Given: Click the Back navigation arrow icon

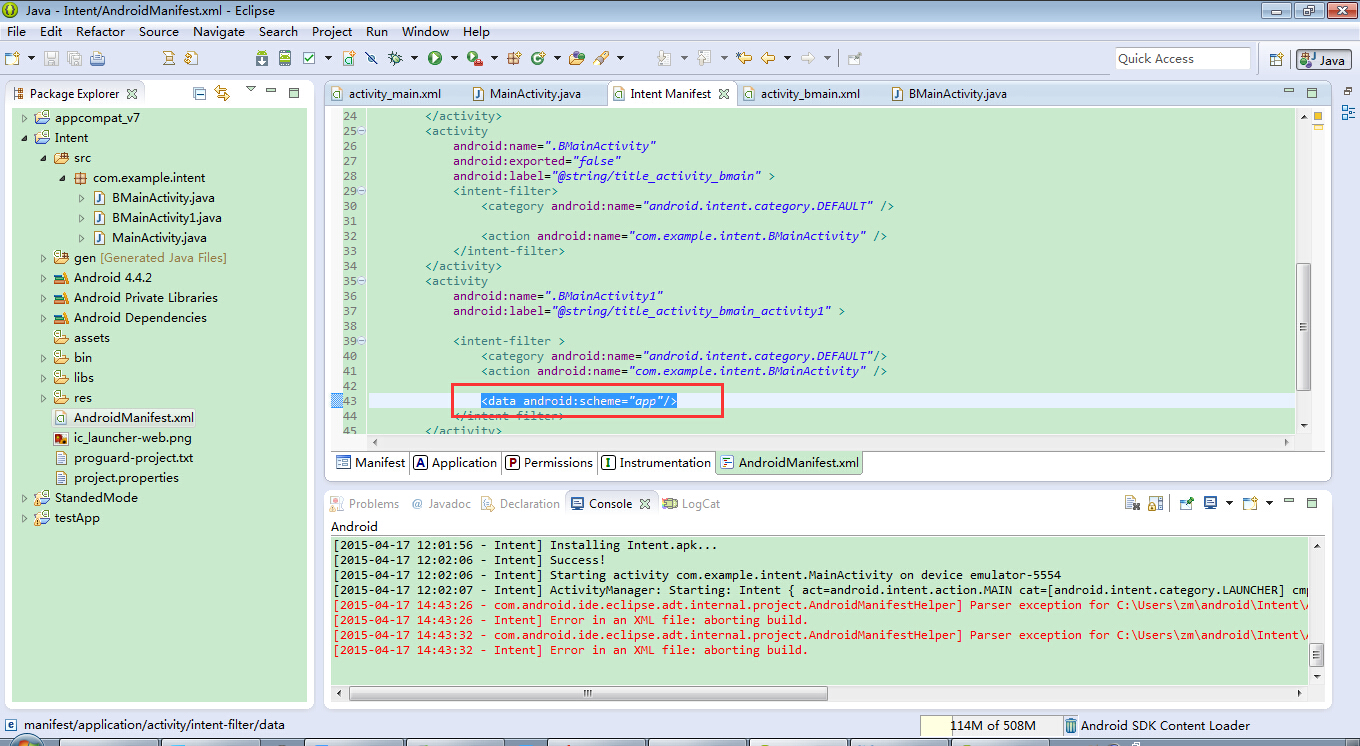Looking at the screenshot, I should coord(768,58).
